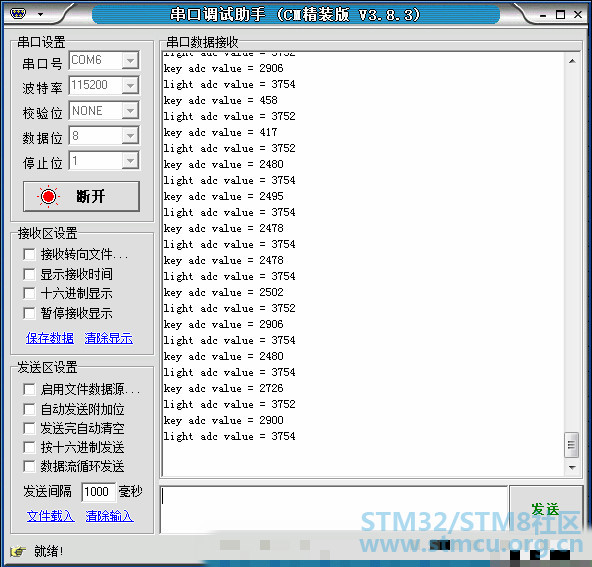Screen dimensions: 592x567
Task: Click the receive area scrollbar thumb
Action: click(x=571, y=445)
